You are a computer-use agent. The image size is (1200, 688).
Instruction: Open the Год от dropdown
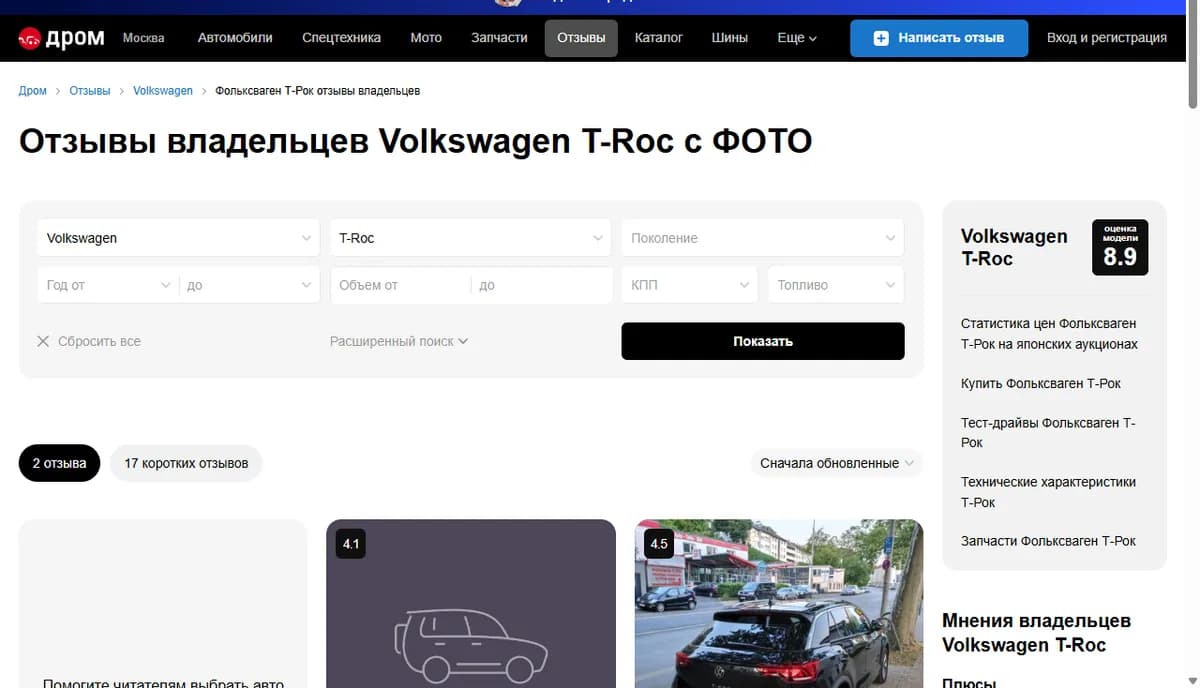tap(108, 285)
